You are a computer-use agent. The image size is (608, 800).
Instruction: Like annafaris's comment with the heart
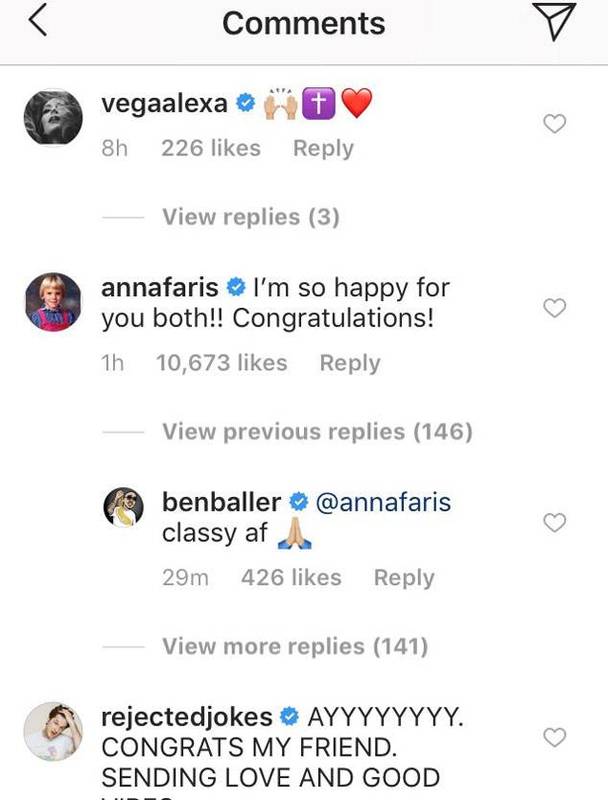coord(554,309)
